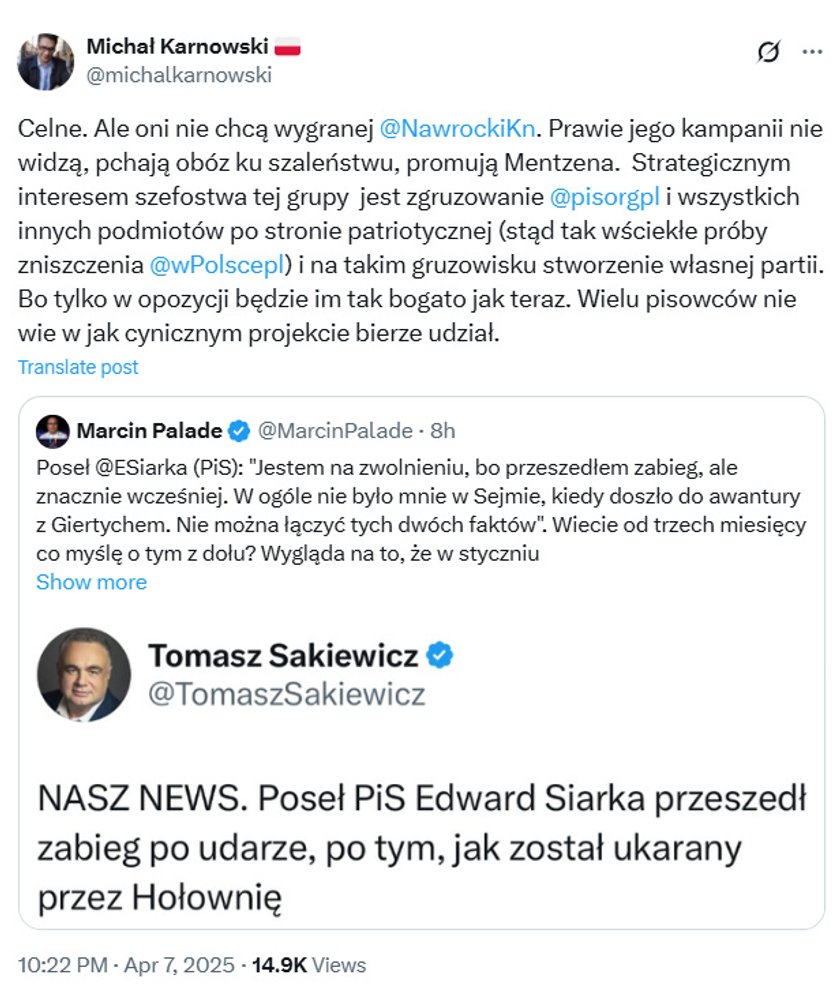The height and width of the screenshot is (995, 840).
Task: Open the 10:22 PM Apr 7, 2025 timestamp
Action: click(x=126, y=965)
